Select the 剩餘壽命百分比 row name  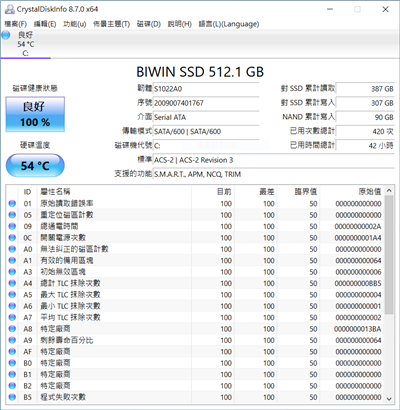(x=67, y=340)
